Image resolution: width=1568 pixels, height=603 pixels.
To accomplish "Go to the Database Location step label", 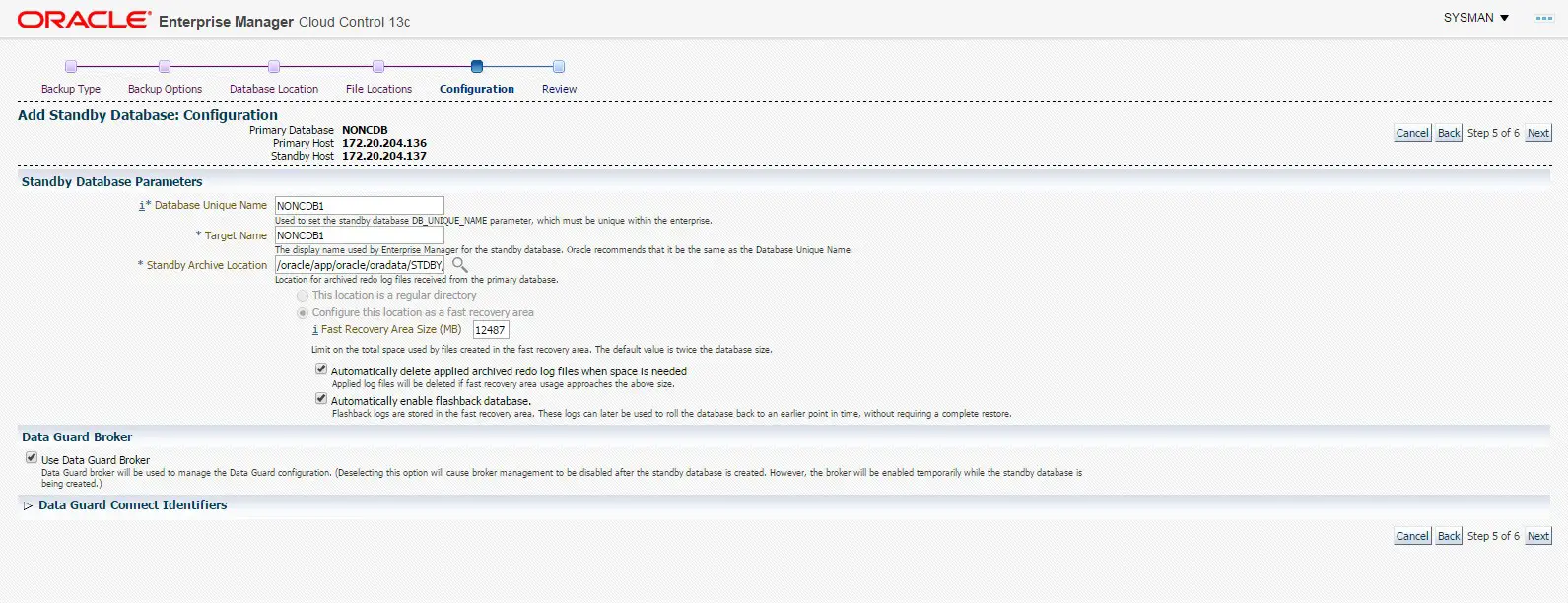I will (x=274, y=89).
